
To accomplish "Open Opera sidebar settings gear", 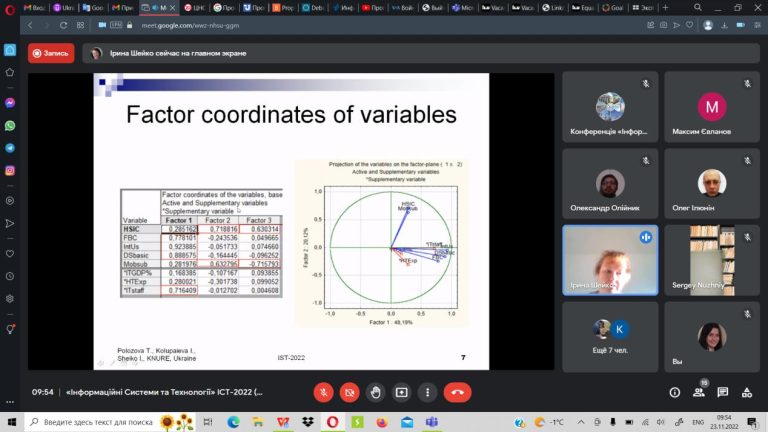I will click(x=10, y=299).
